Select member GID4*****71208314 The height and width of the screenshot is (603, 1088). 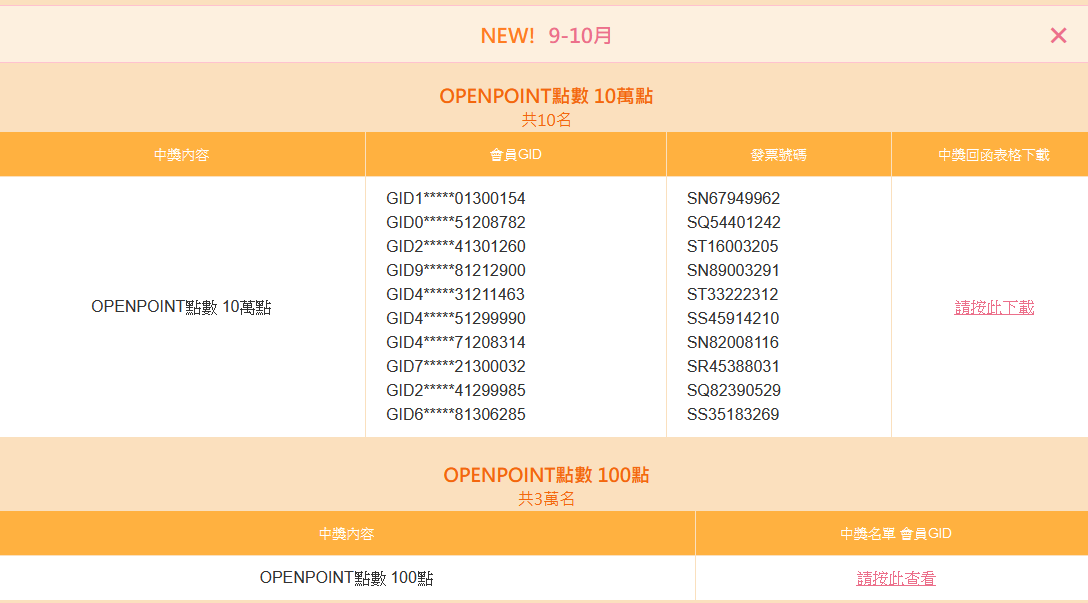pos(456,342)
